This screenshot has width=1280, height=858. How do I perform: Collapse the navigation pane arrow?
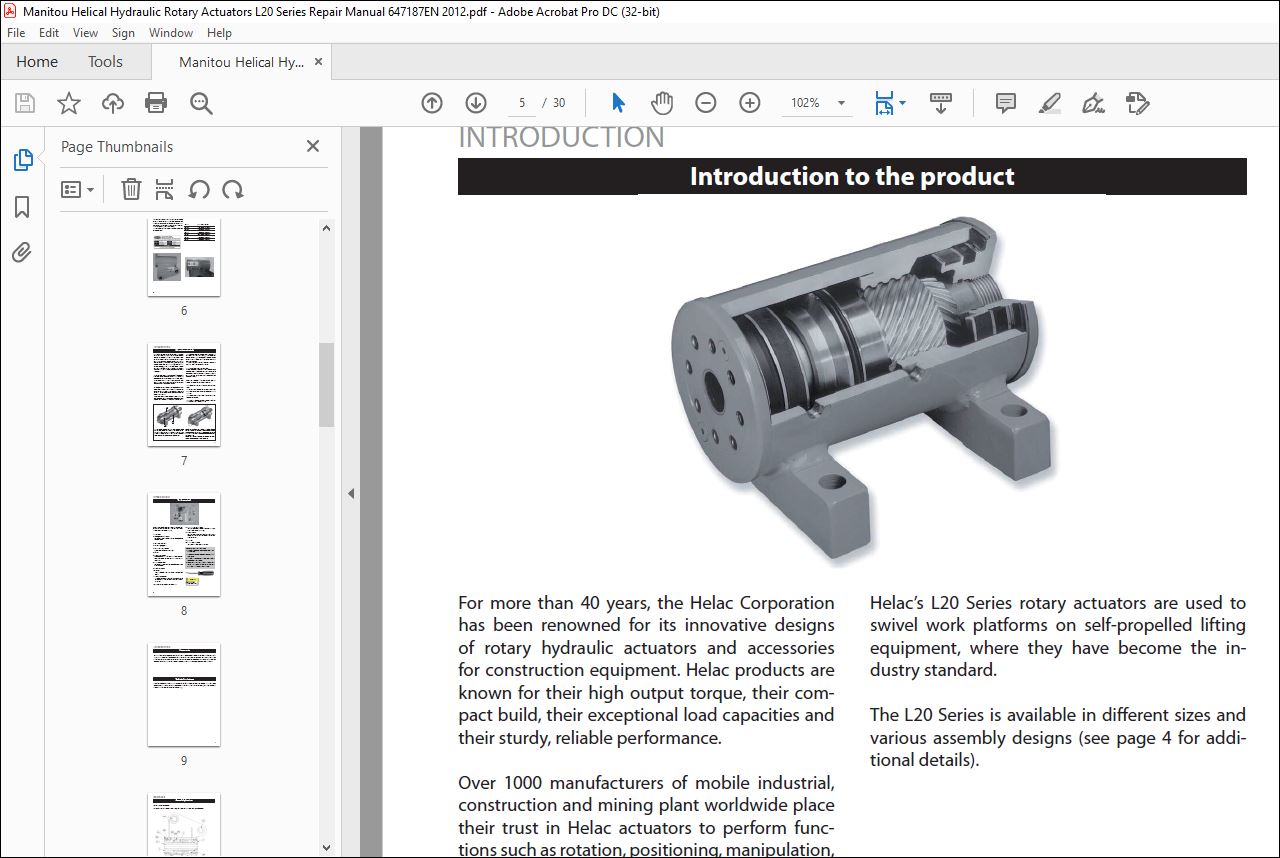click(x=351, y=493)
